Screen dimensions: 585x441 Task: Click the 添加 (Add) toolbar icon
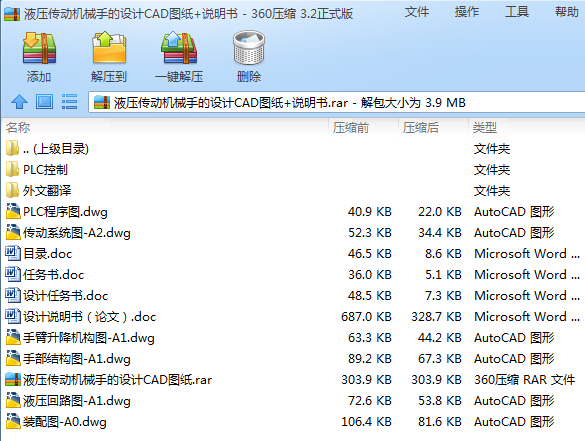coord(39,49)
